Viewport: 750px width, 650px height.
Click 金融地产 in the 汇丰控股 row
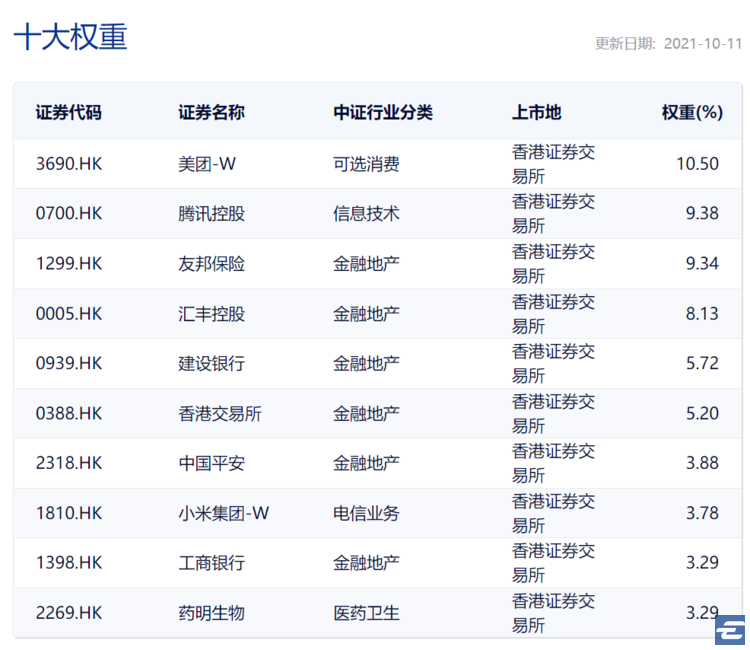click(x=366, y=314)
